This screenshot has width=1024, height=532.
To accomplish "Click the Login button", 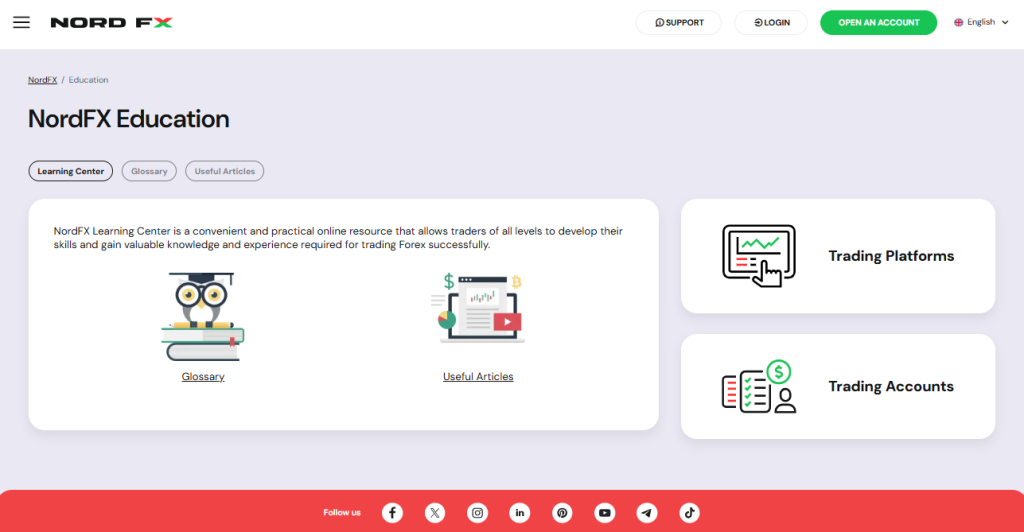I will (x=771, y=22).
